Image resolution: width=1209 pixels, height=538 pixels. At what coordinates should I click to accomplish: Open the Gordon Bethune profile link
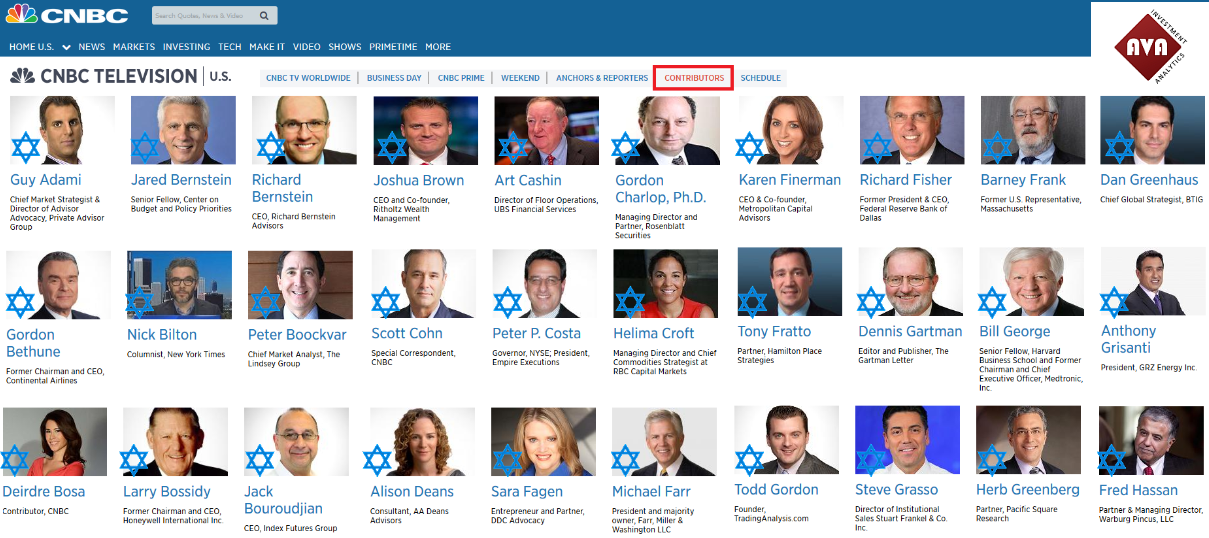[x=33, y=343]
